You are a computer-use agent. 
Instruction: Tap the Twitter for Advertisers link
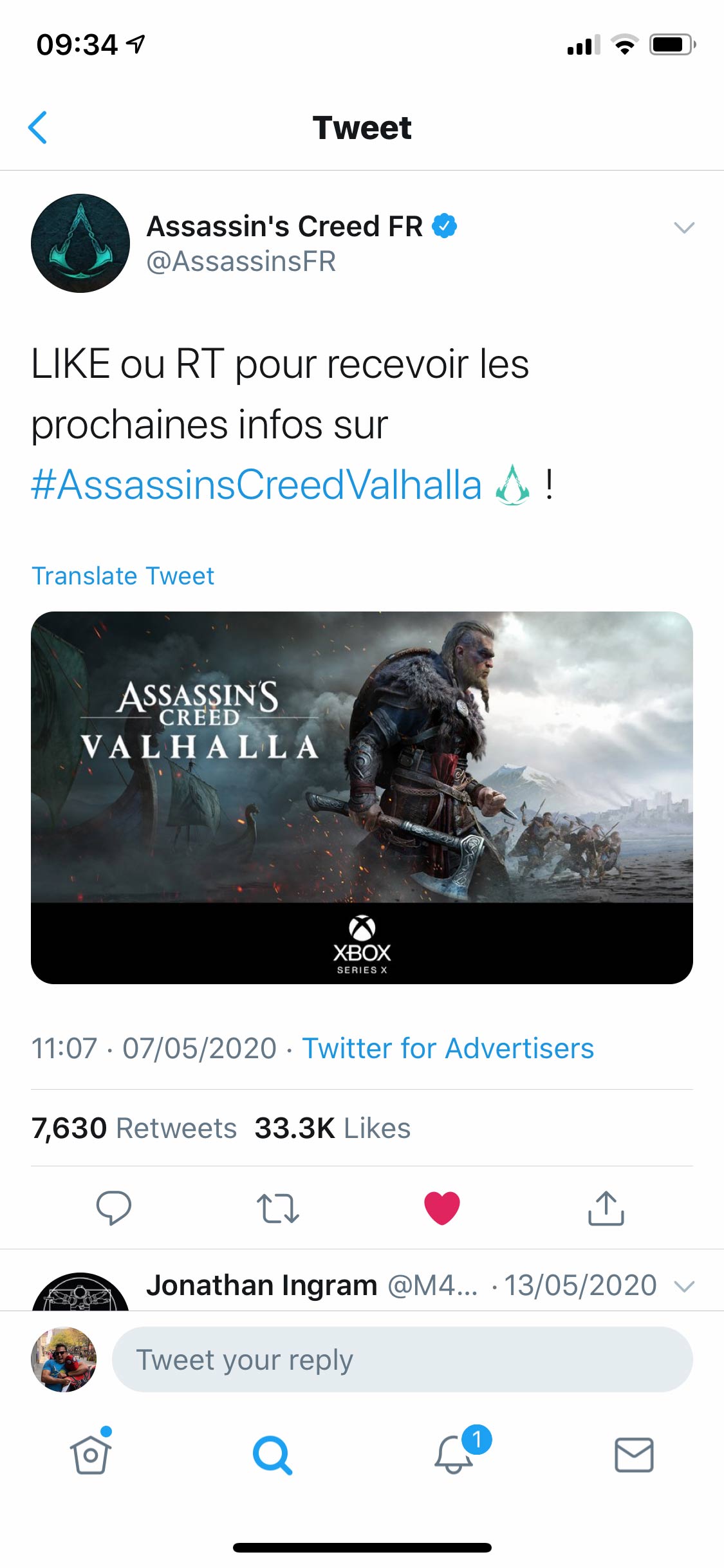[448, 1048]
